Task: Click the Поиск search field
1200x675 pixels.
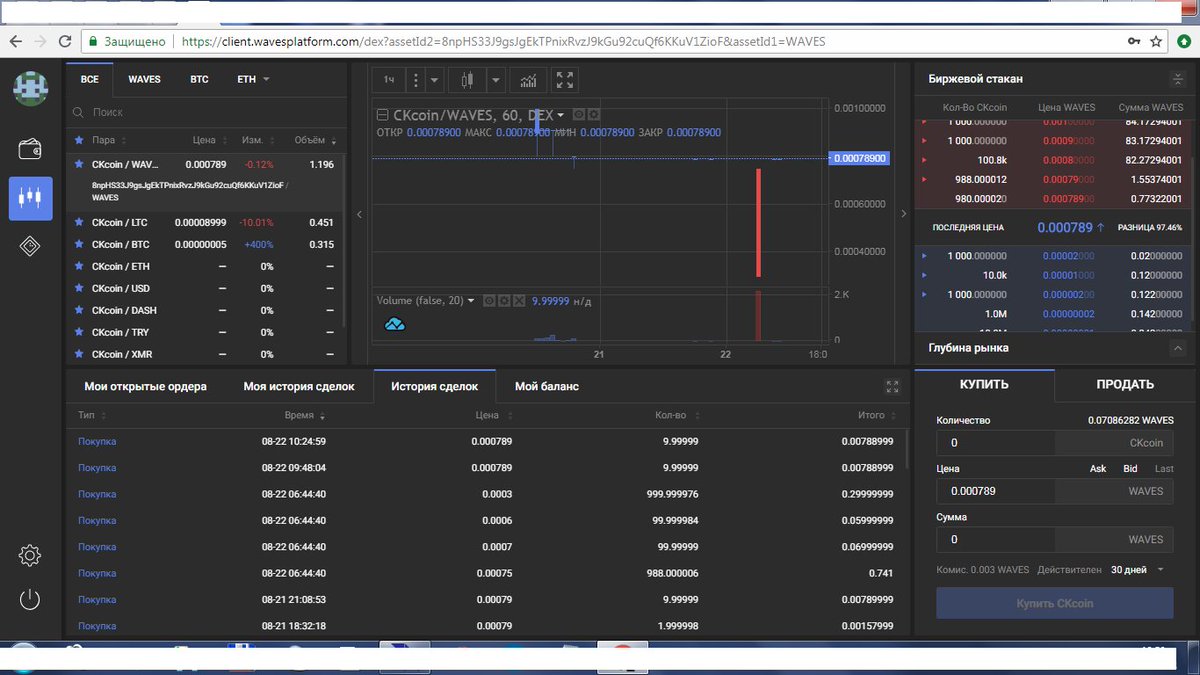Action: (200, 110)
